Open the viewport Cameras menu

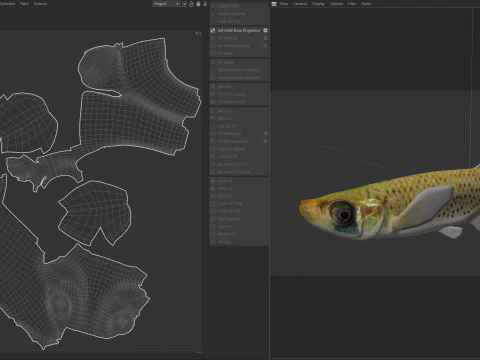click(x=300, y=4)
